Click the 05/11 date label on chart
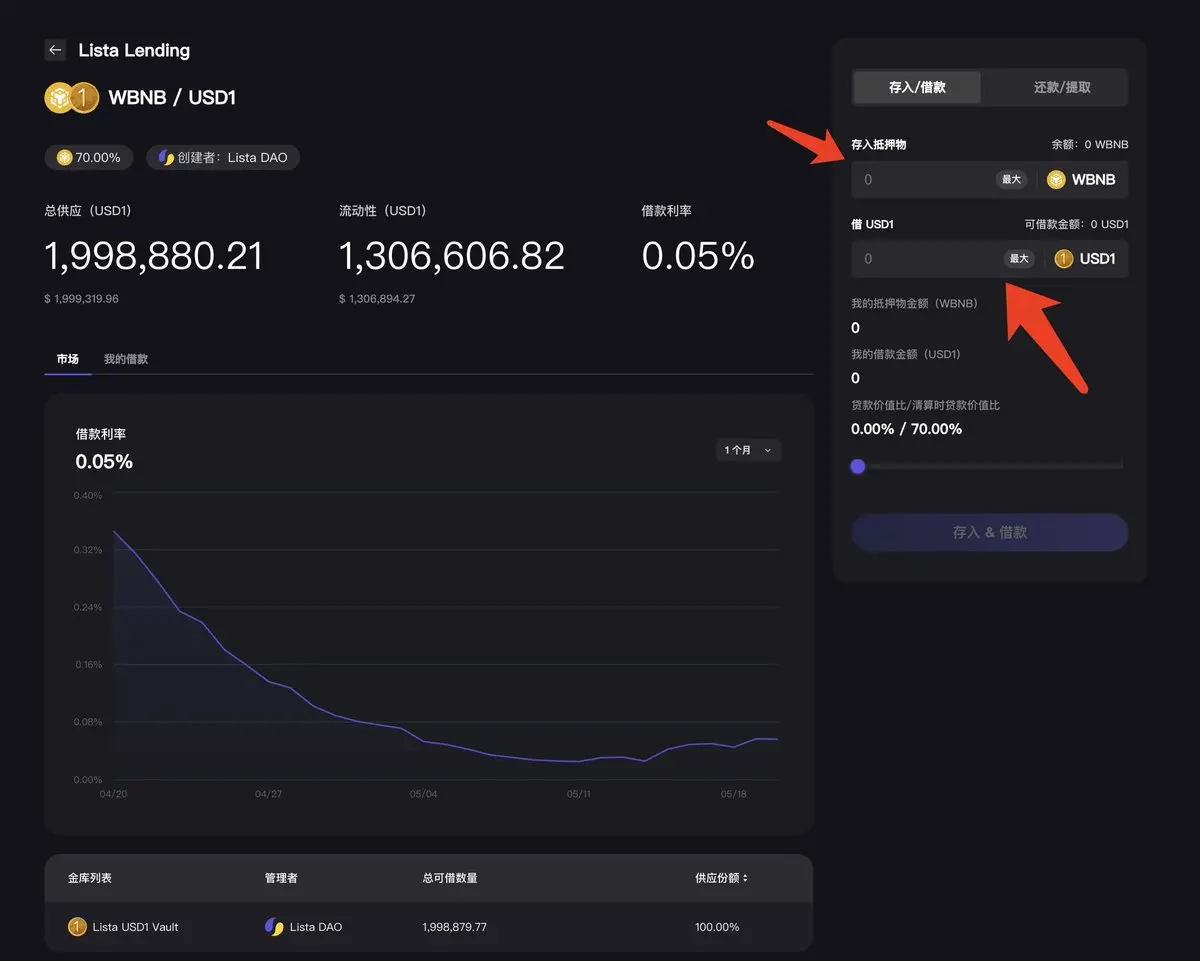Screen dimensions: 1200x961 [x=579, y=794]
